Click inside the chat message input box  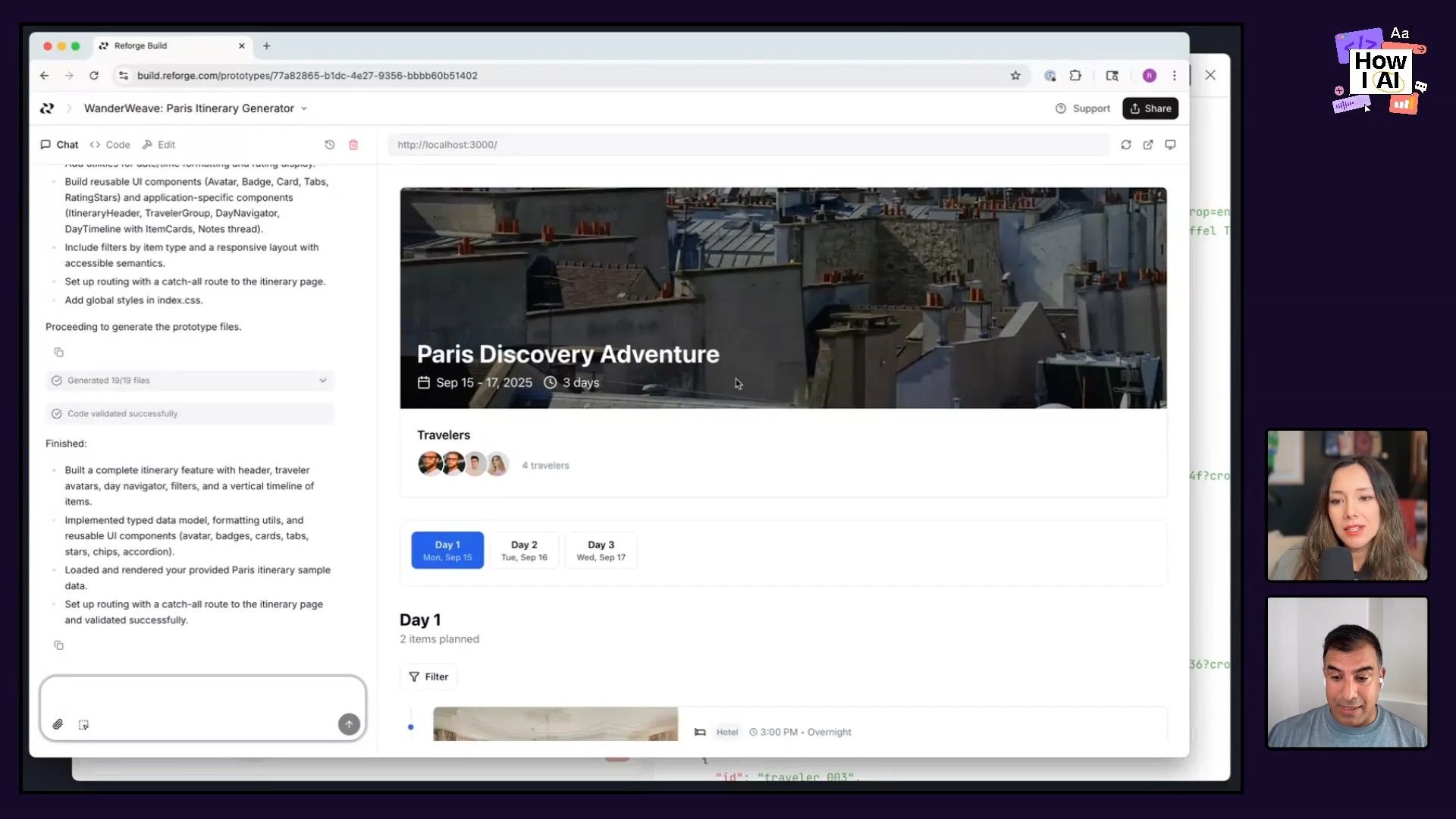(202, 695)
